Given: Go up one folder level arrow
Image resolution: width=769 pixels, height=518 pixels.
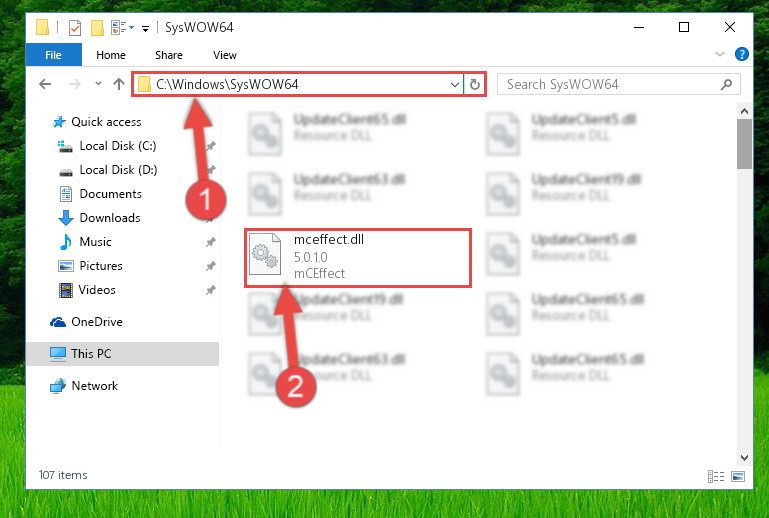Looking at the screenshot, I should pos(119,84).
